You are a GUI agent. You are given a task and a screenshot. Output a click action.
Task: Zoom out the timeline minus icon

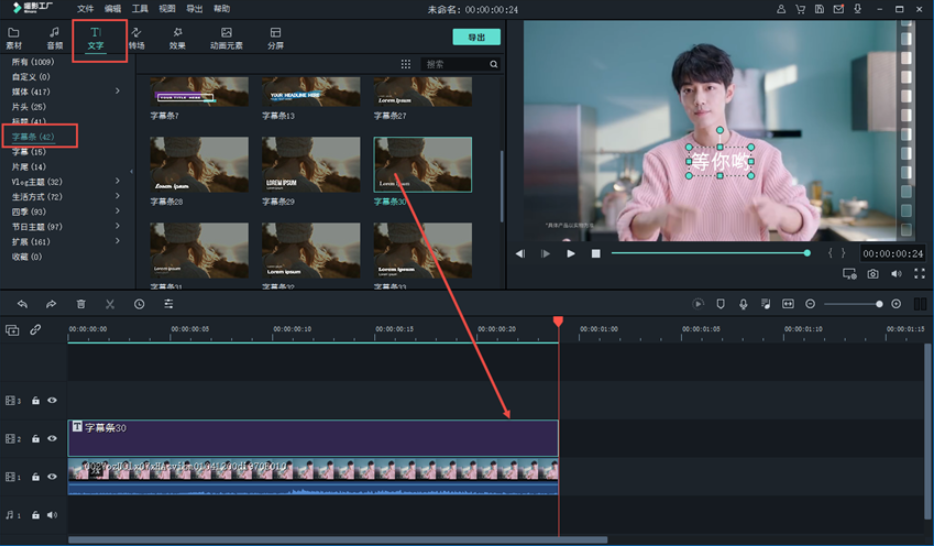(810, 304)
